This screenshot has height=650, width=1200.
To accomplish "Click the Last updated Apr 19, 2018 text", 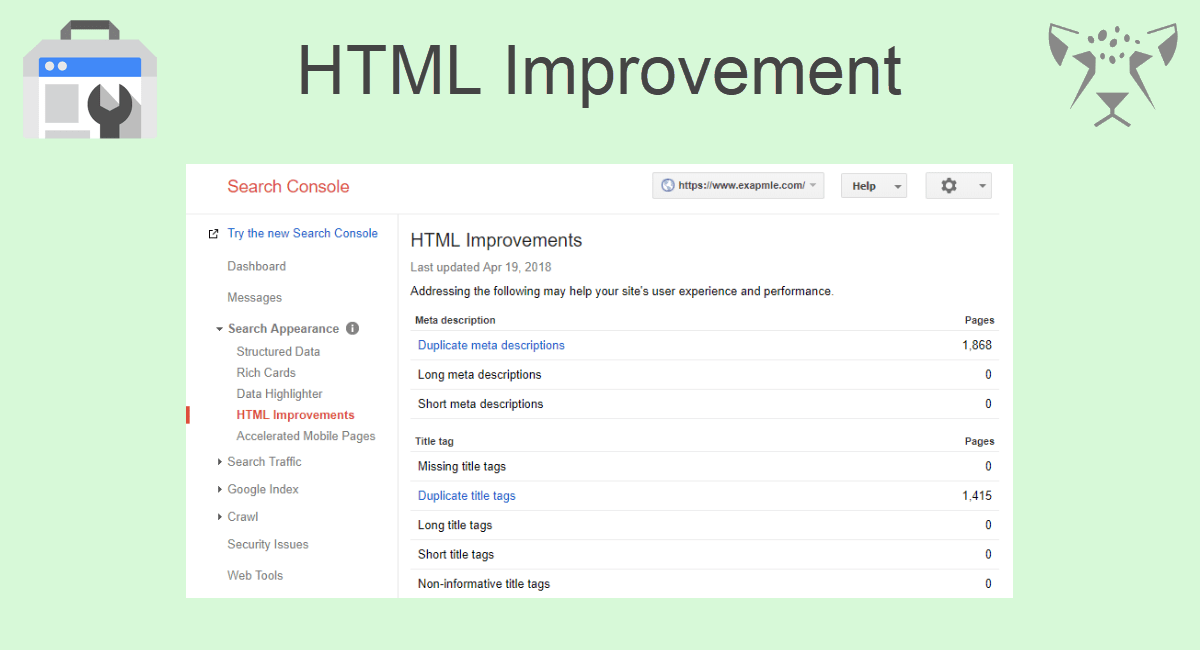I will (481, 267).
